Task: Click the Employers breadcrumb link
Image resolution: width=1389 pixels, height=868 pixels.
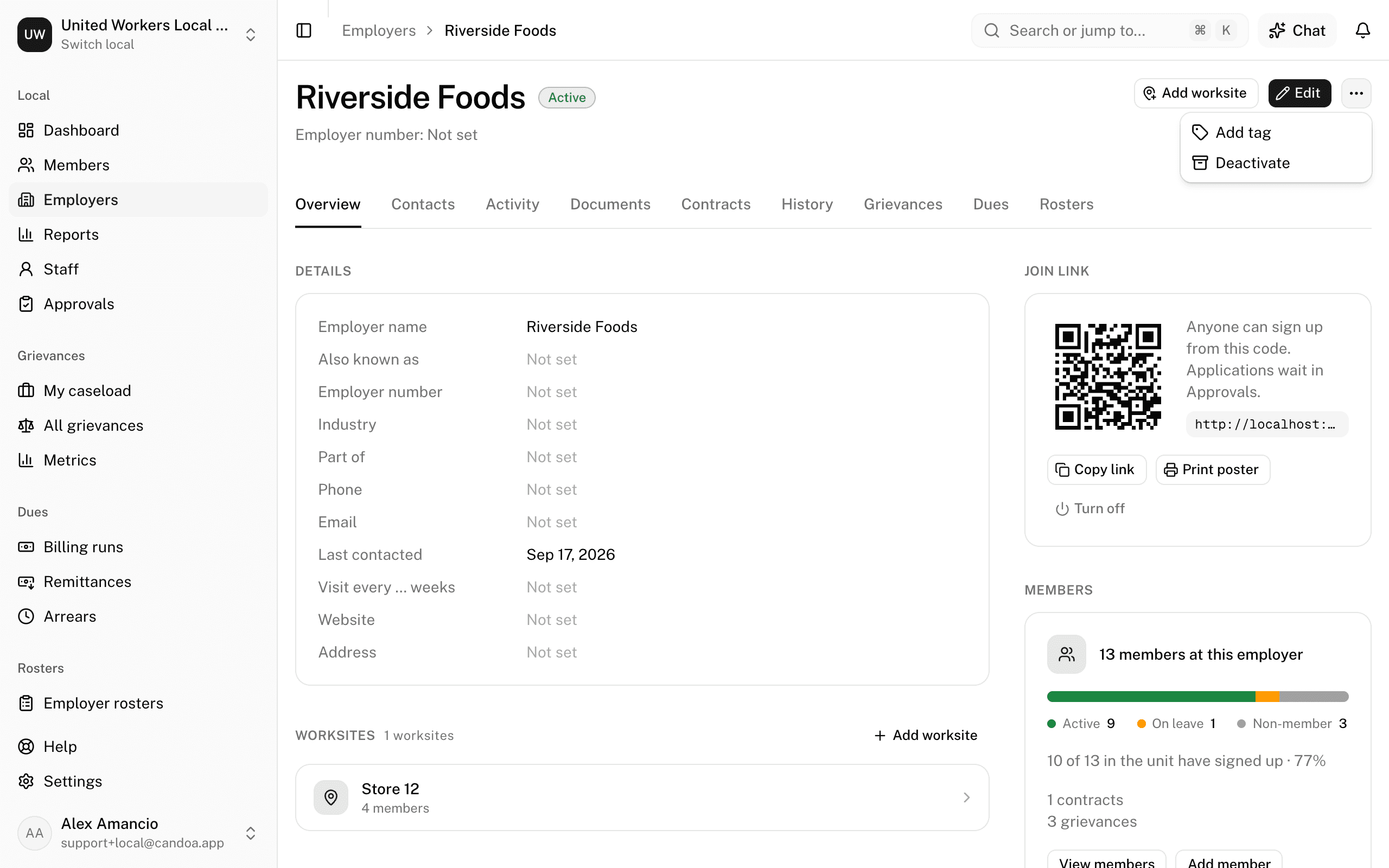Action: coord(379,30)
